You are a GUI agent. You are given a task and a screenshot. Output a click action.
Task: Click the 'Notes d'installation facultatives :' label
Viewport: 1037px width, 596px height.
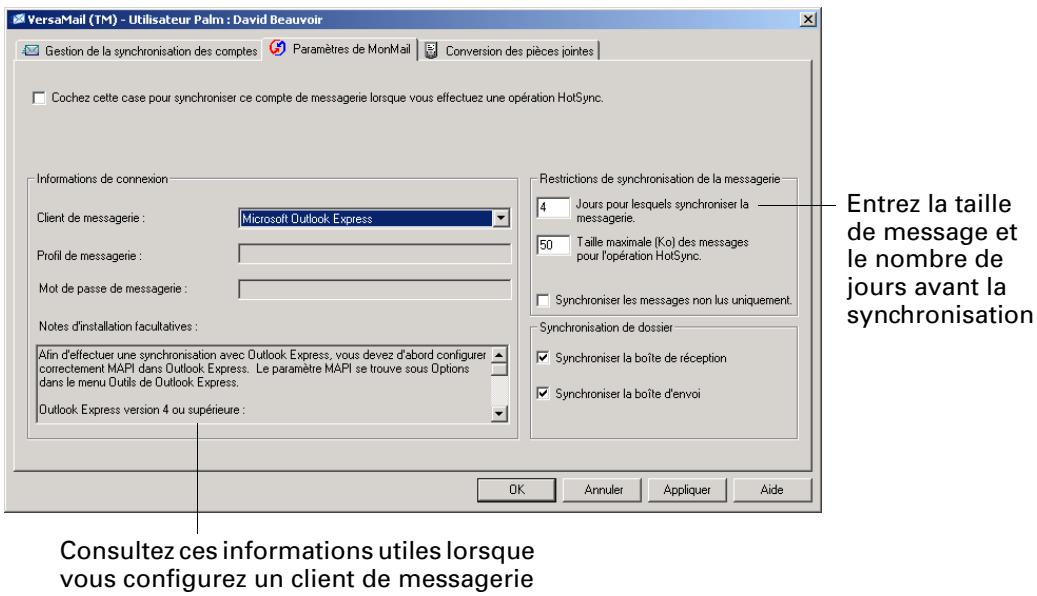(x=118, y=326)
